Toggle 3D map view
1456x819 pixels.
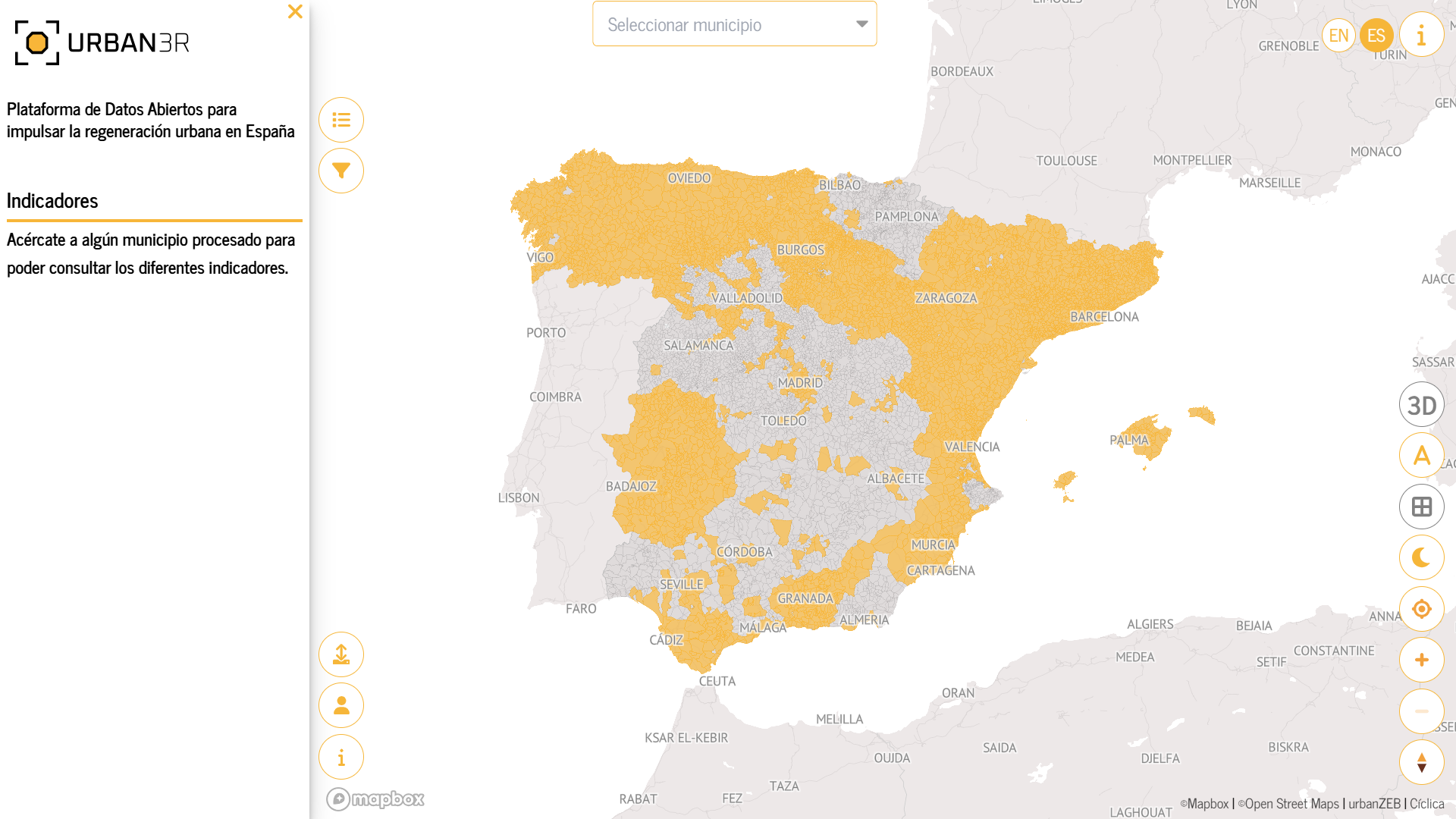1422,405
